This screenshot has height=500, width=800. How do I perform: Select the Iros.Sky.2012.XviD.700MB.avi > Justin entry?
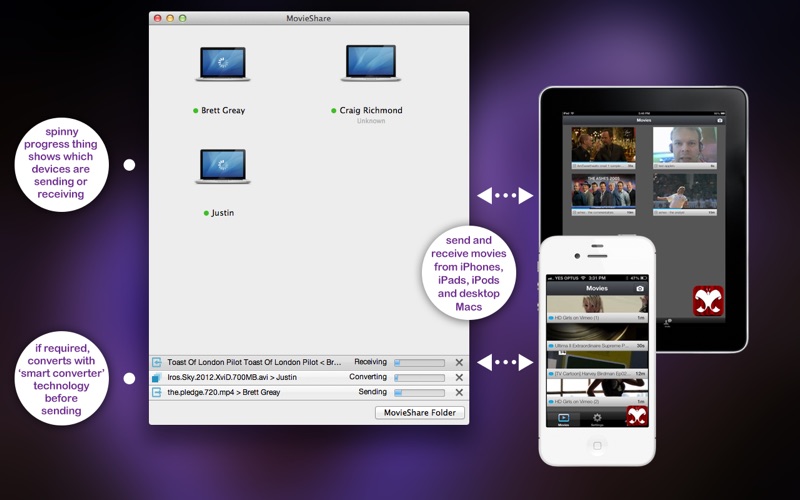tap(232, 378)
